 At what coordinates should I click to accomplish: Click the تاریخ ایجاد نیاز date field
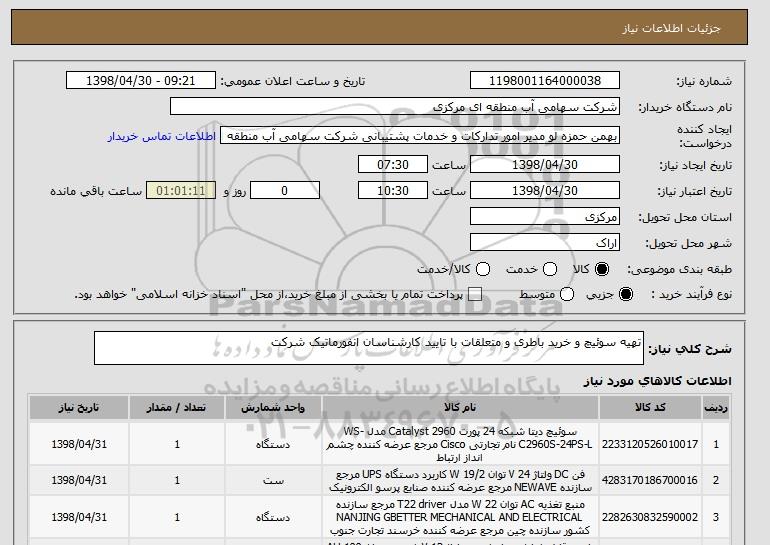tap(545, 164)
